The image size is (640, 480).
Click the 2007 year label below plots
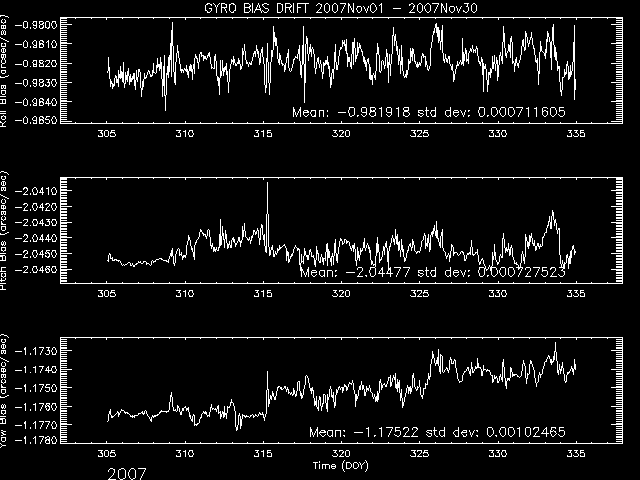click(x=127, y=474)
